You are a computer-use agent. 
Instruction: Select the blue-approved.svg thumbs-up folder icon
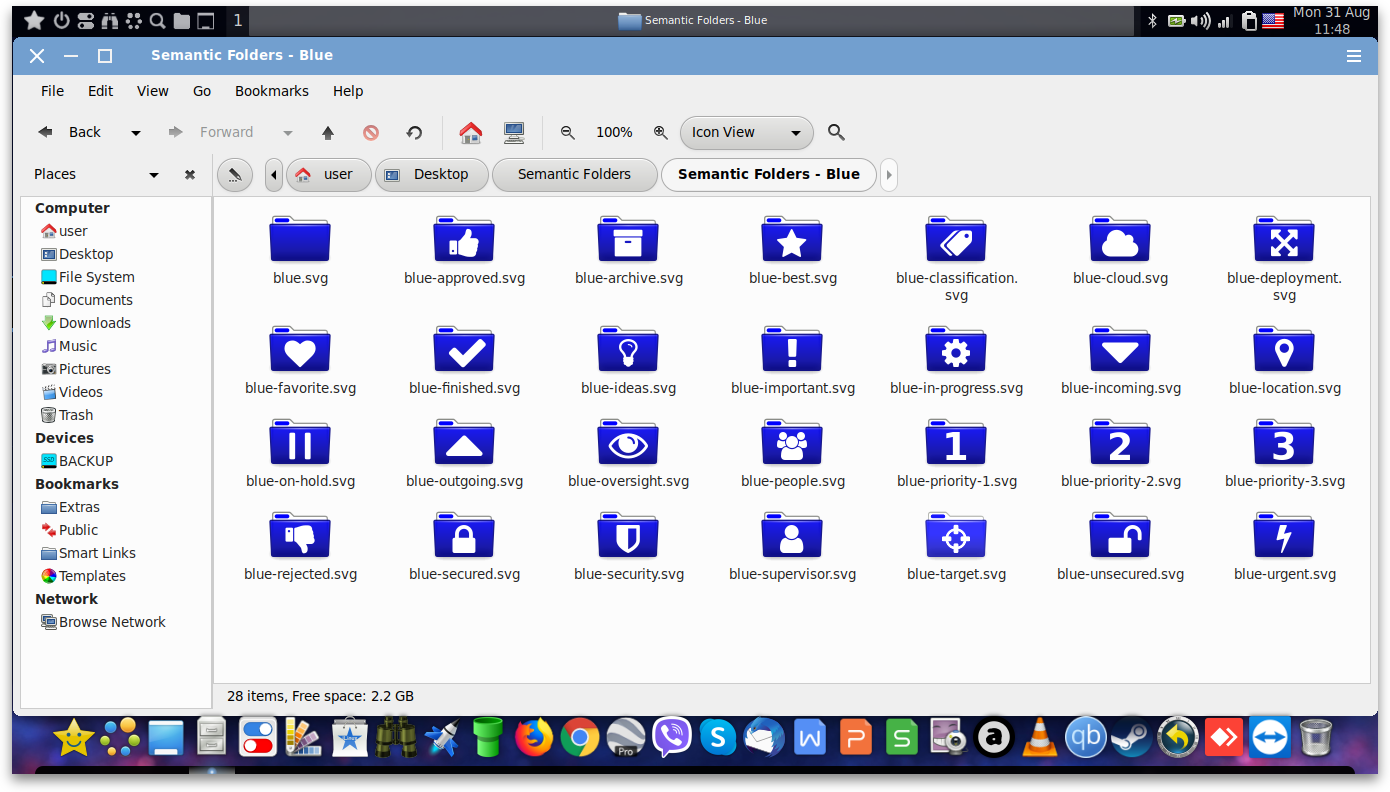coord(464,239)
